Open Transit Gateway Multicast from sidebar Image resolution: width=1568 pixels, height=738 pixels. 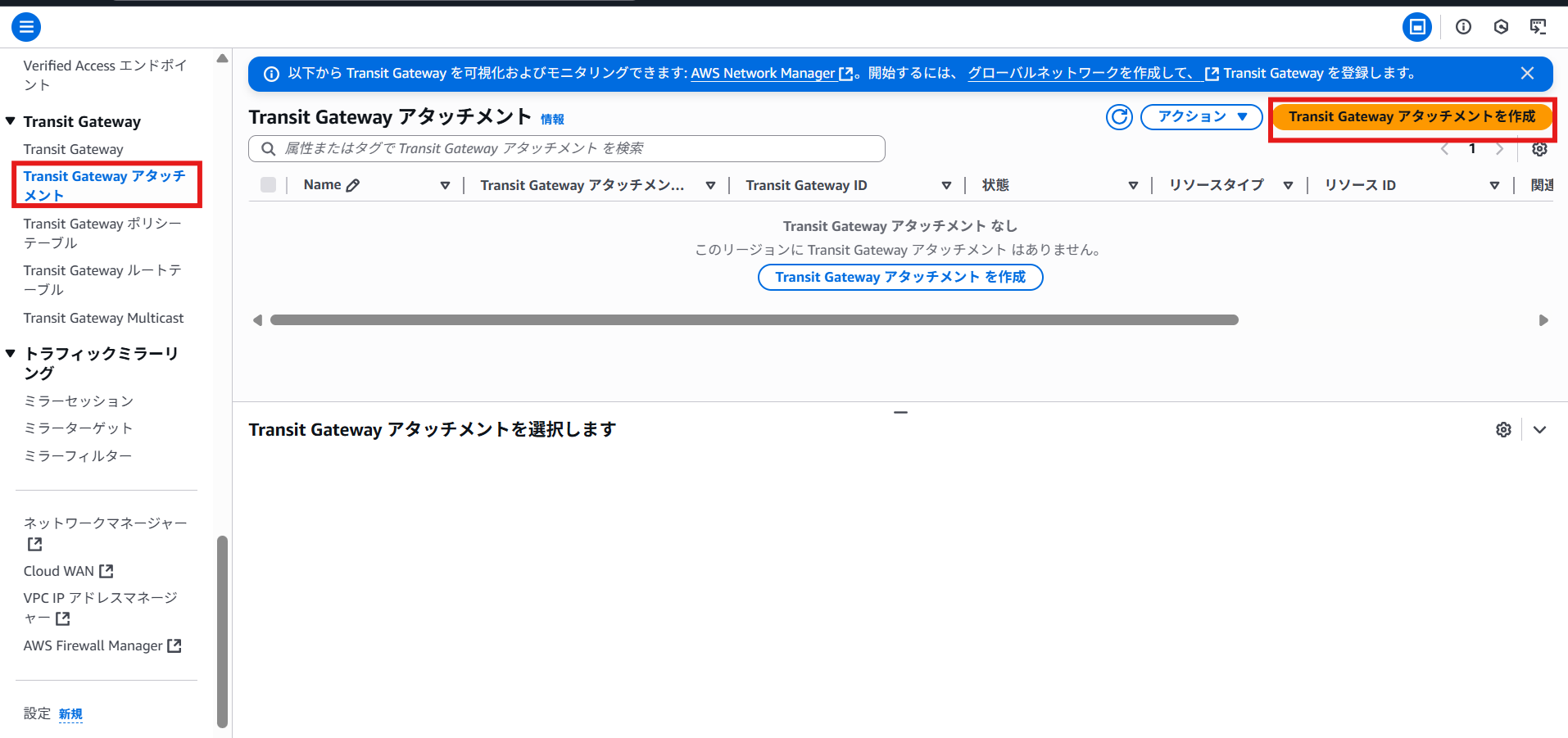103,318
